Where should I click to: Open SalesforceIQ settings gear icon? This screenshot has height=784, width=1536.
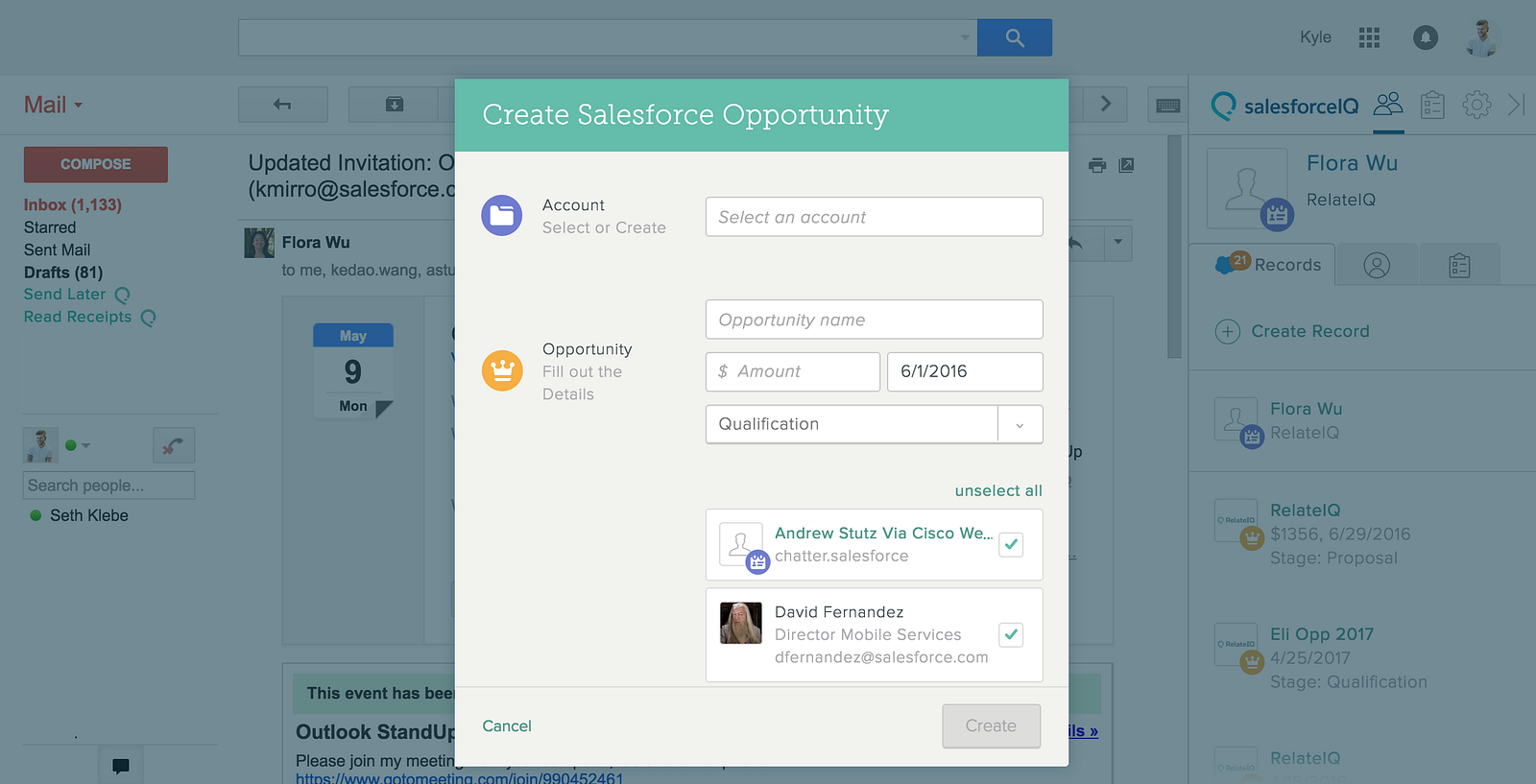(x=1476, y=105)
